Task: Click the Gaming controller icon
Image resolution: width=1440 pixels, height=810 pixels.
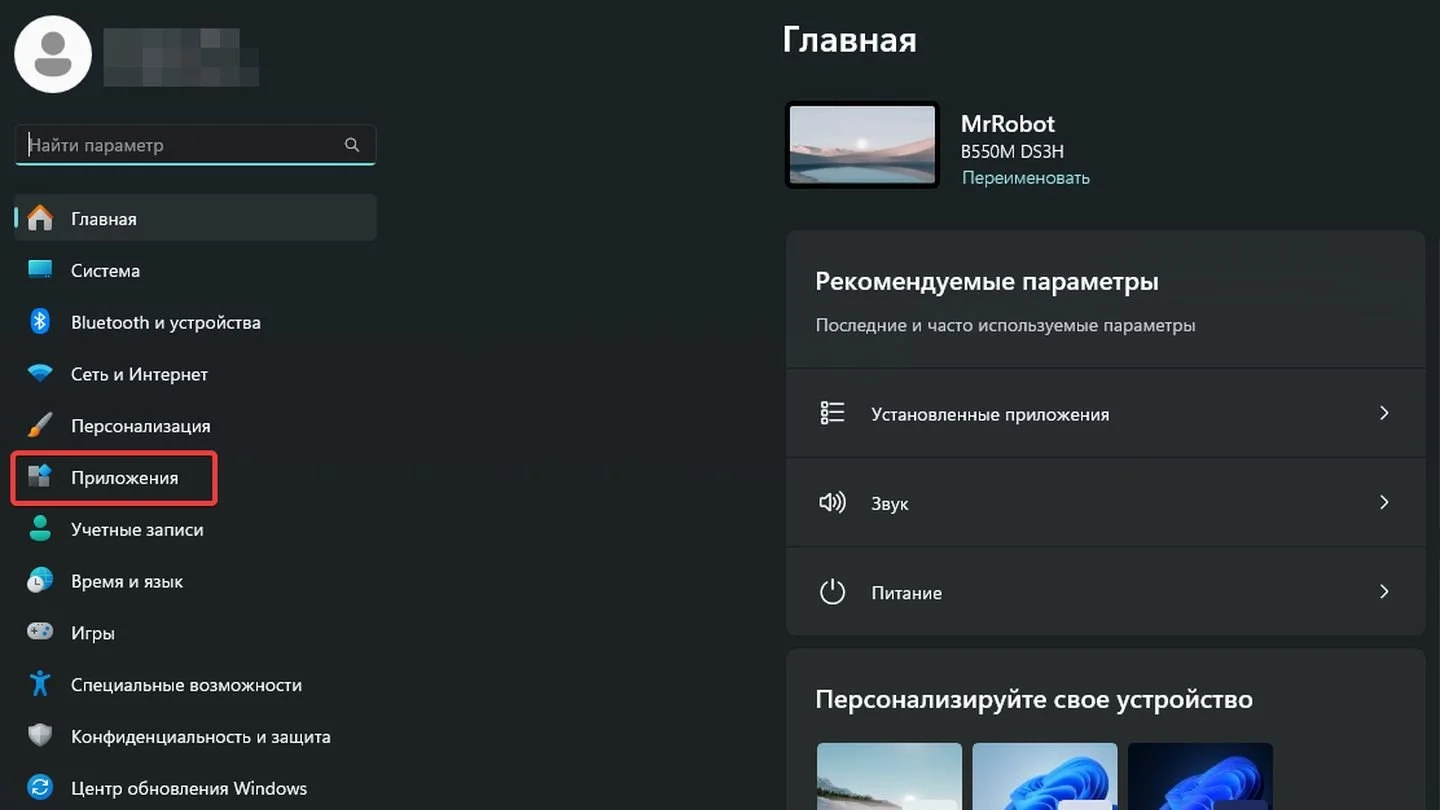Action: [40, 633]
